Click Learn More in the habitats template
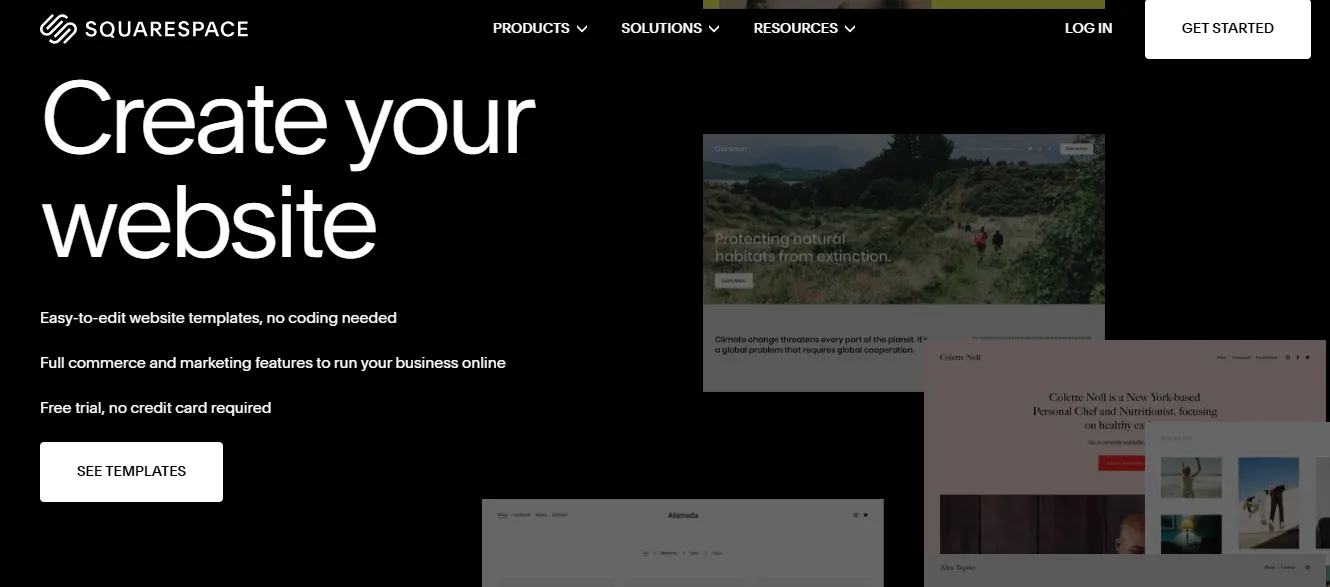 click(734, 281)
